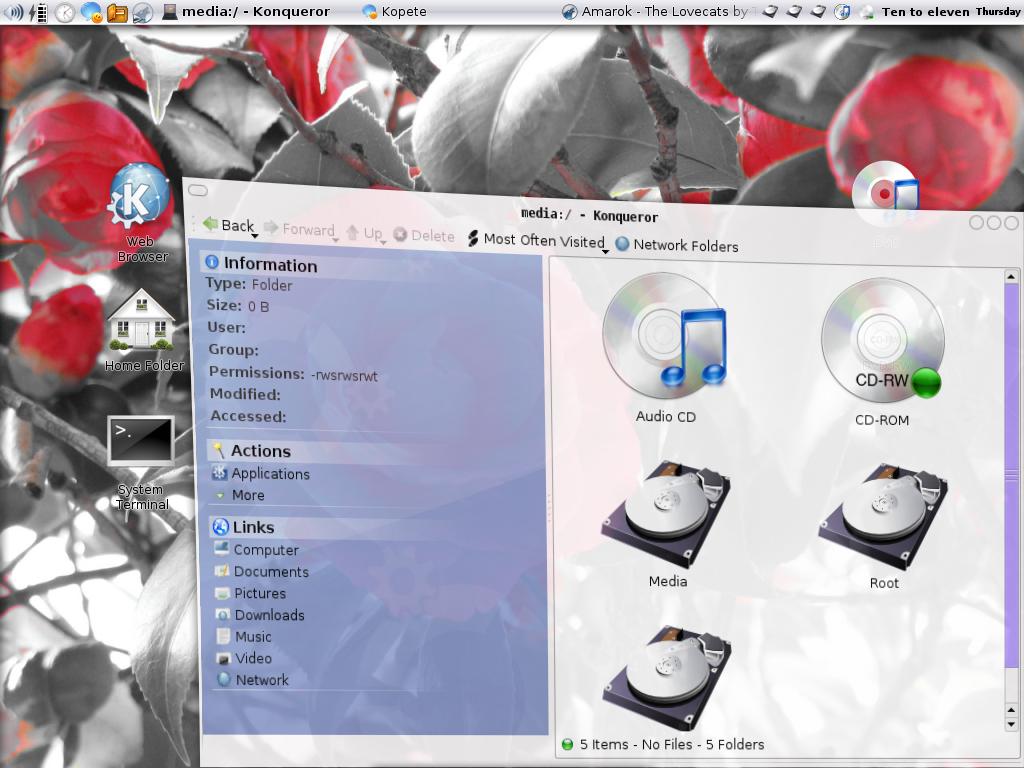
Task: Click the Size: 0 B information row
Action: [x=238, y=306]
